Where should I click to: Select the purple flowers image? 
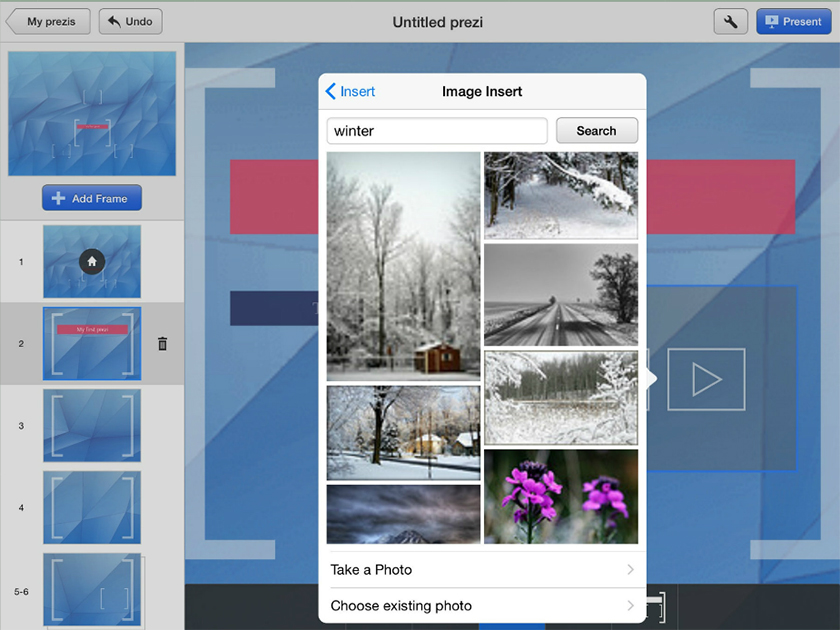tap(561, 496)
